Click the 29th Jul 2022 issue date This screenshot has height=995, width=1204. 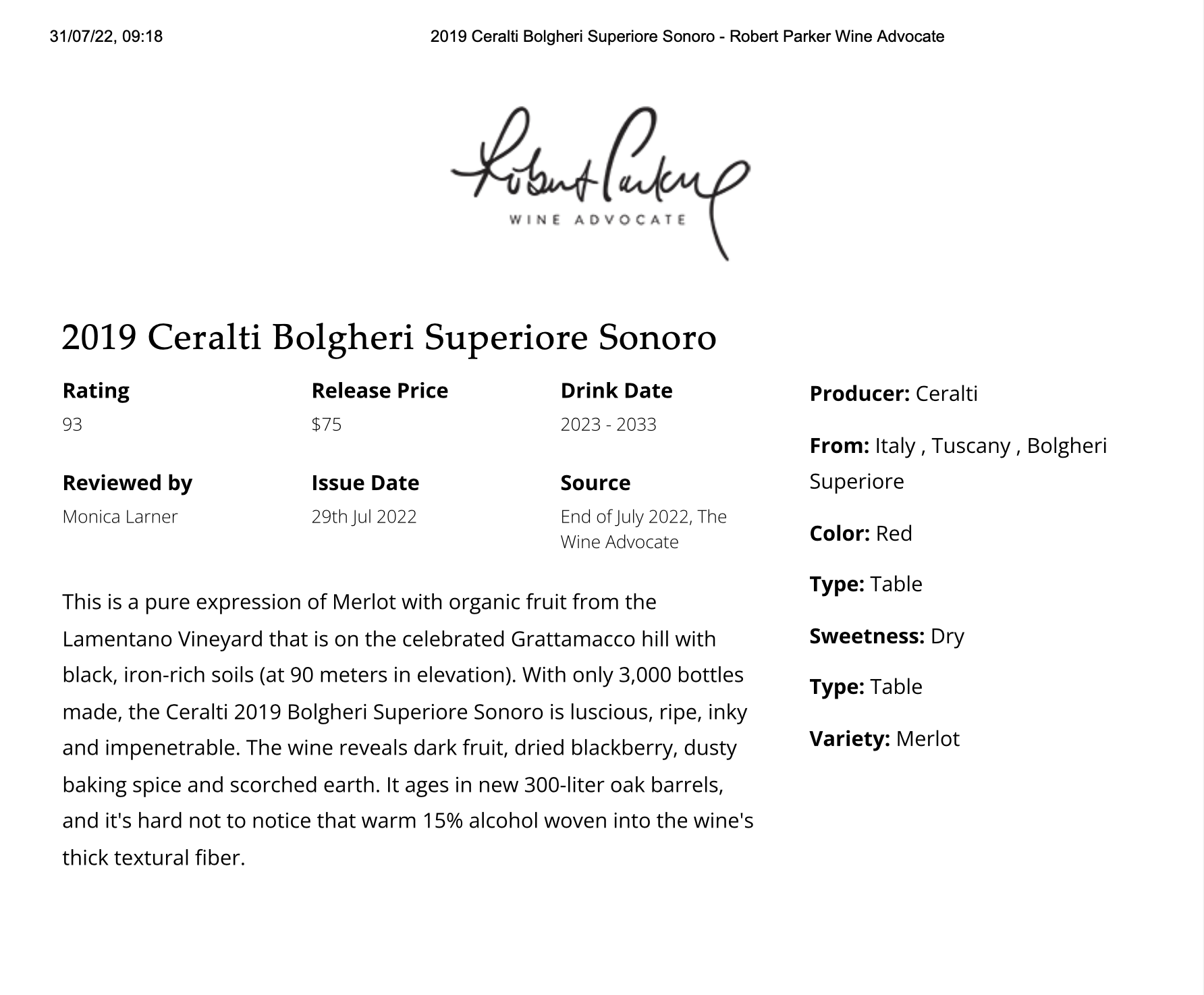(364, 517)
